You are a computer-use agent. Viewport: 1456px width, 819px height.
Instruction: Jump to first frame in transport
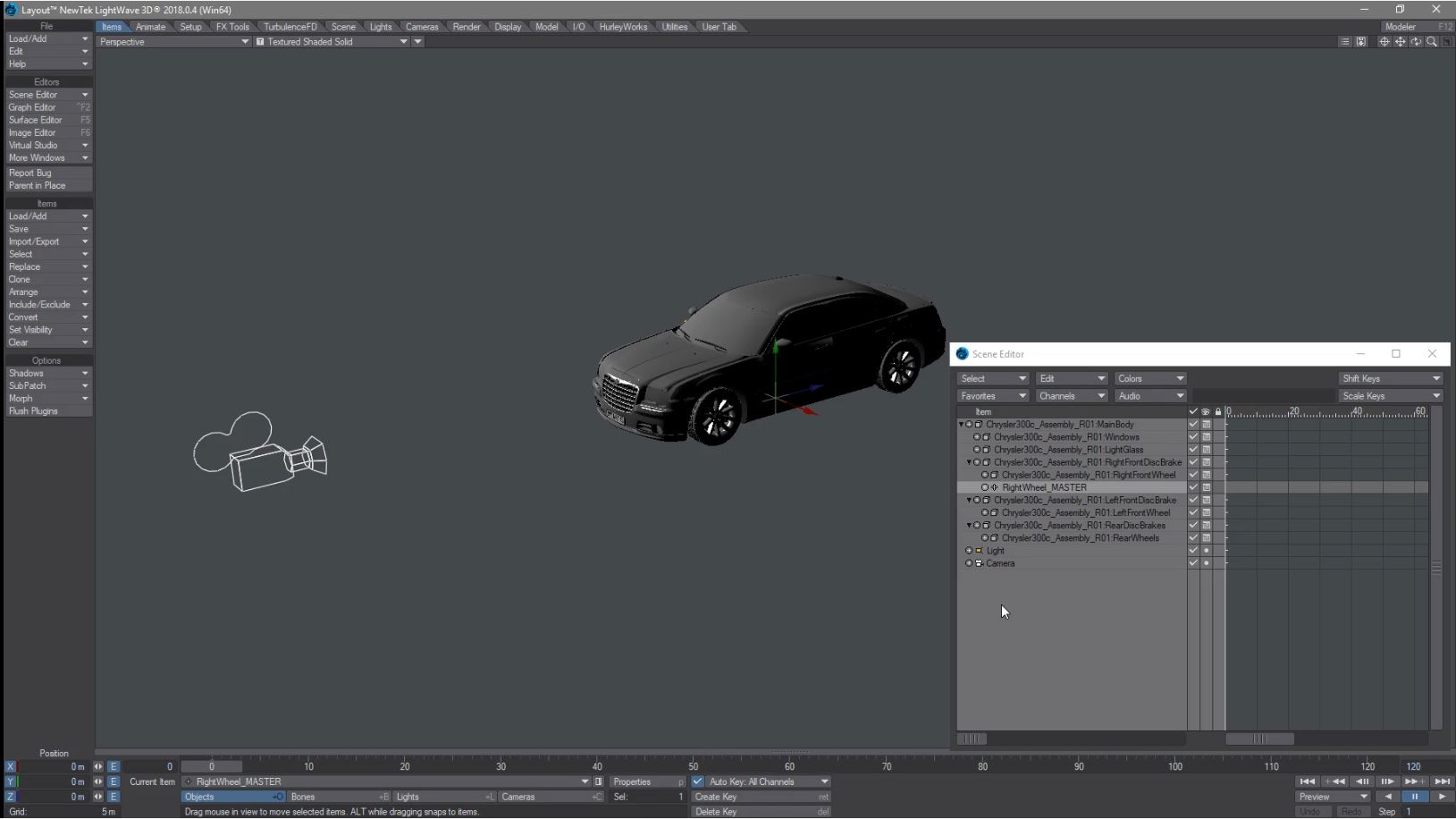pyautogui.click(x=1307, y=781)
